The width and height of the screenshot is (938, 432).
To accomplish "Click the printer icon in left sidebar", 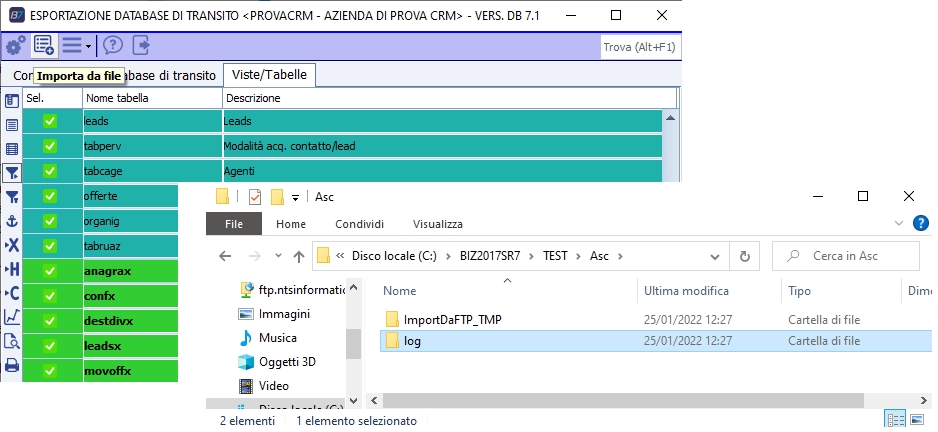I will click(x=12, y=365).
